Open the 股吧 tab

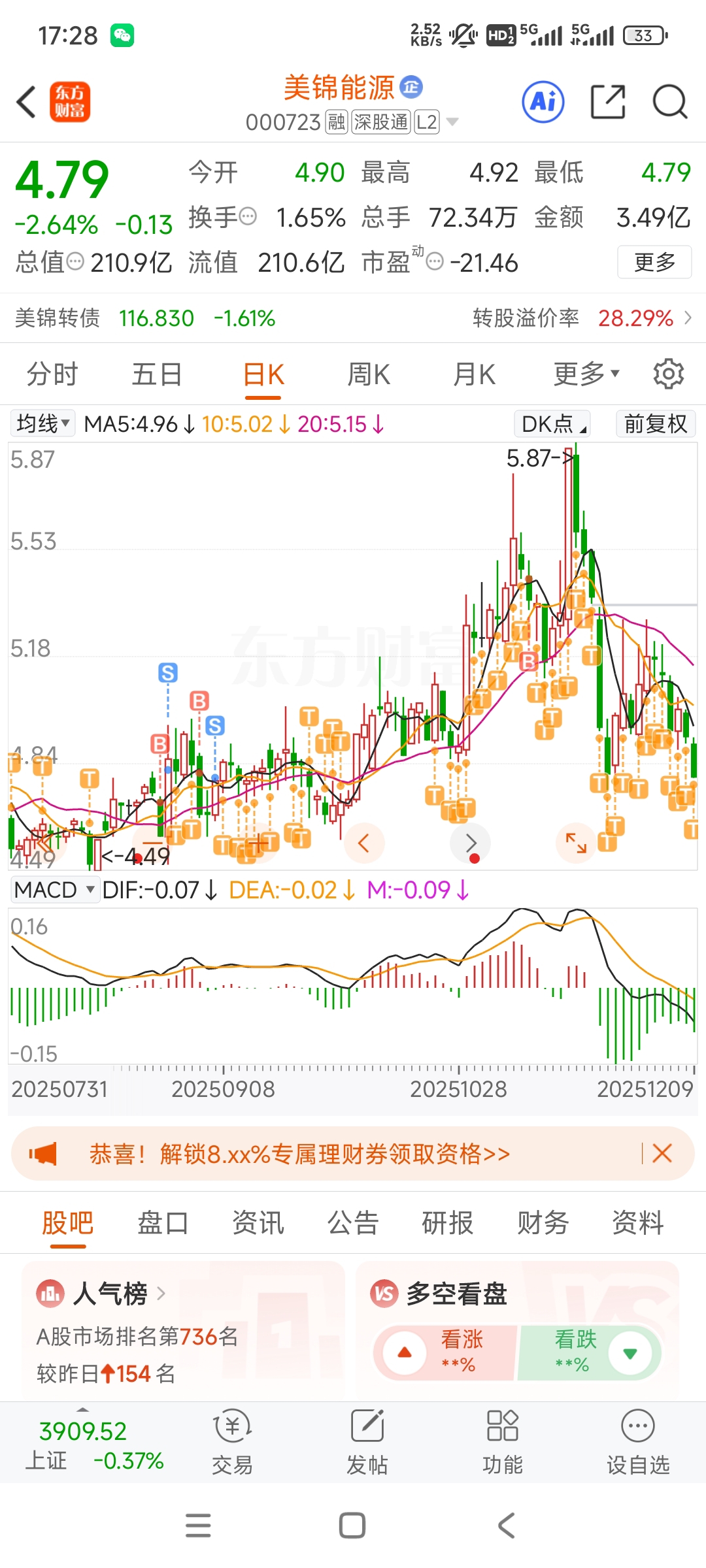[x=68, y=1223]
